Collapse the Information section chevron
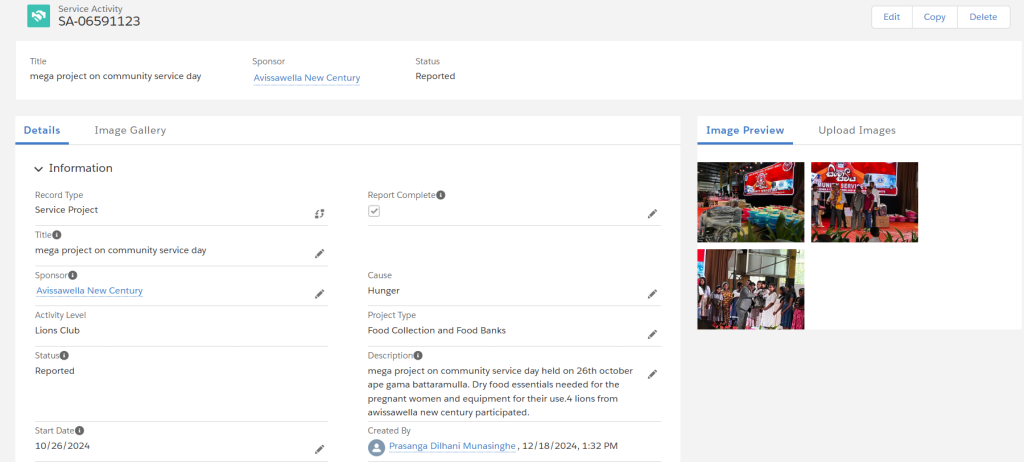The width and height of the screenshot is (1024, 462). coord(39,169)
